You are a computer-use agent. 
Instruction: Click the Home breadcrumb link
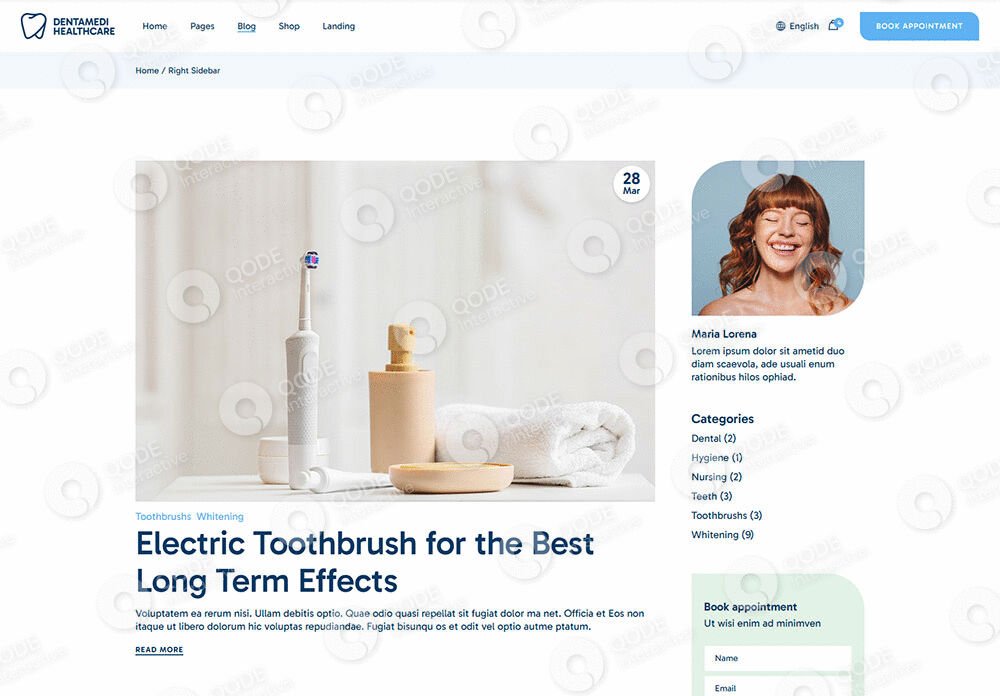(x=147, y=71)
